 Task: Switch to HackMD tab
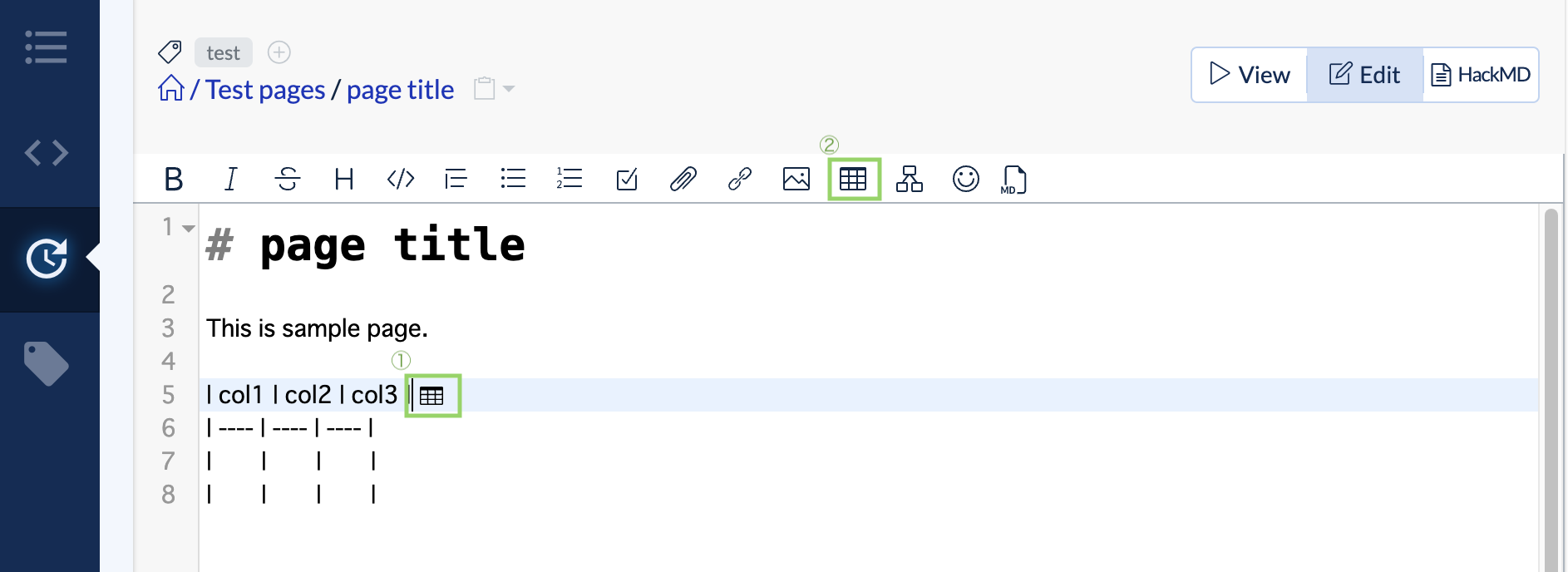click(1481, 75)
